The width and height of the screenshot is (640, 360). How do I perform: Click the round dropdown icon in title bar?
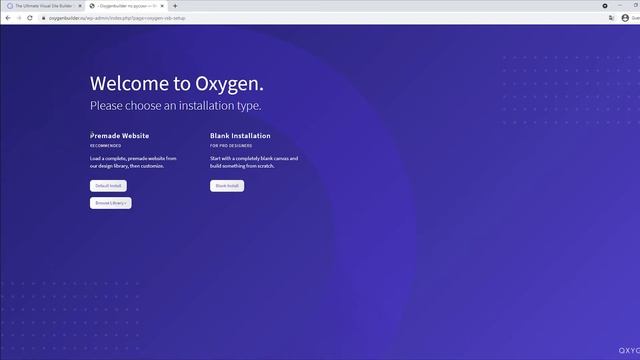[x=605, y=6]
